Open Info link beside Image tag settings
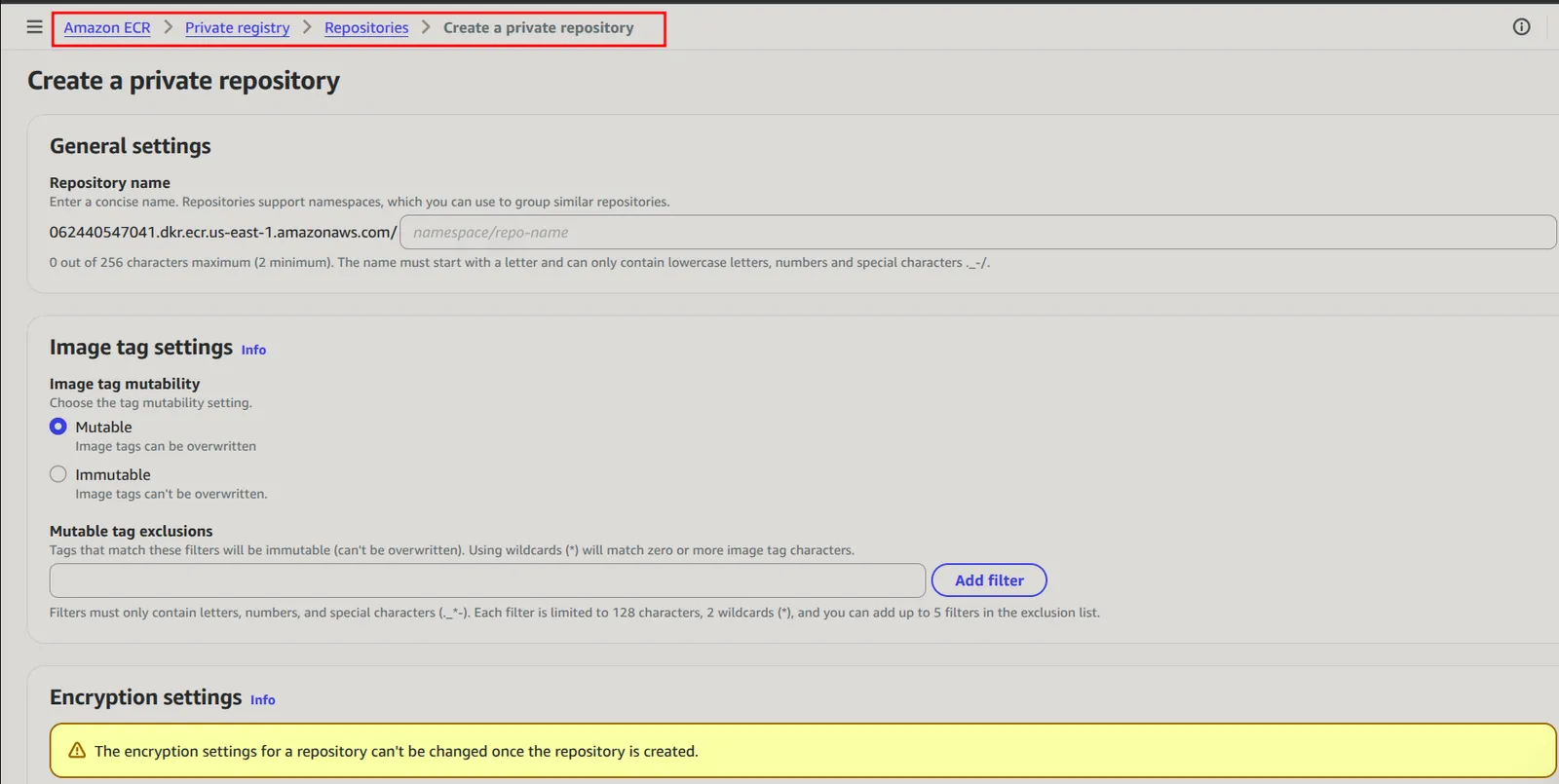 tap(253, 350)
